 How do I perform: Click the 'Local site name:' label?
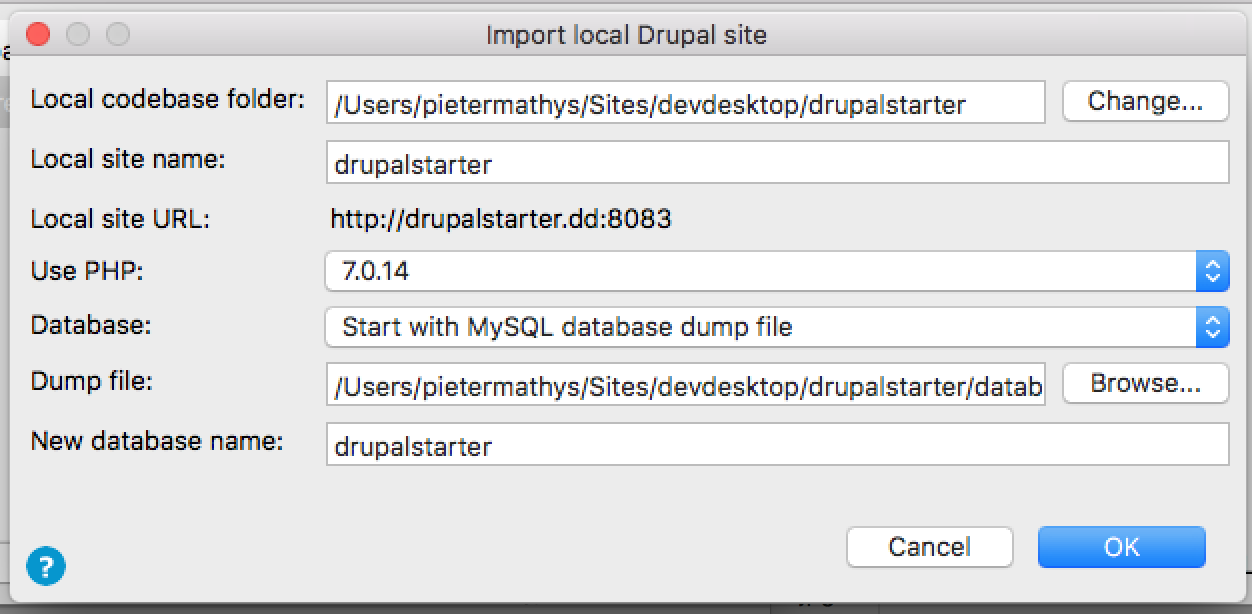coord(128,160)
